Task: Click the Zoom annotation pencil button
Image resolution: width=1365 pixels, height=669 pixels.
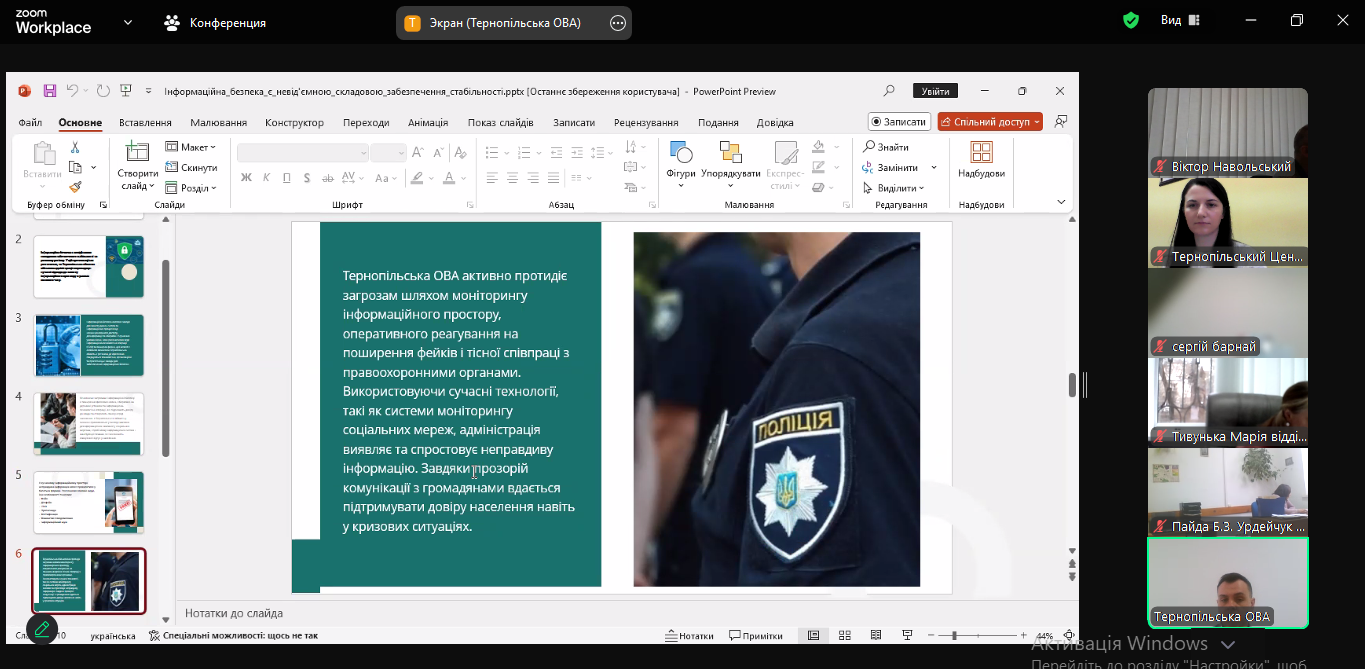Action: [x=42, y=628]
